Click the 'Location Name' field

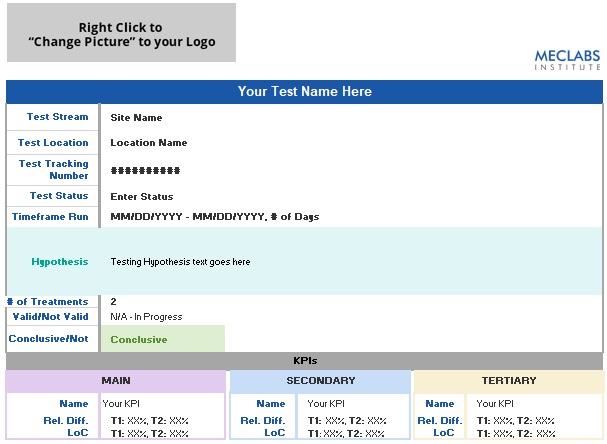[x=148, y=143]
